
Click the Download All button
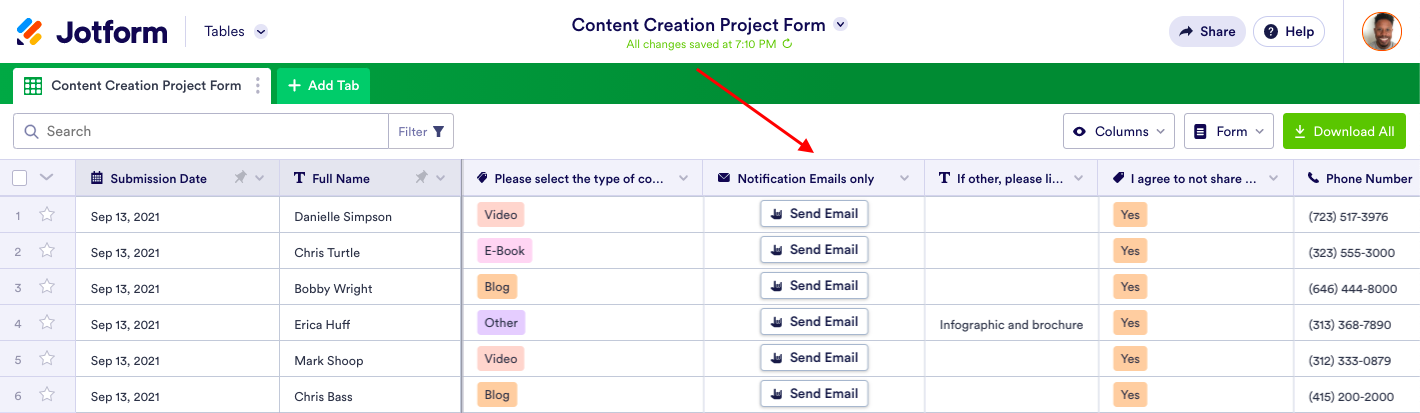click(x=1343, y=131)
